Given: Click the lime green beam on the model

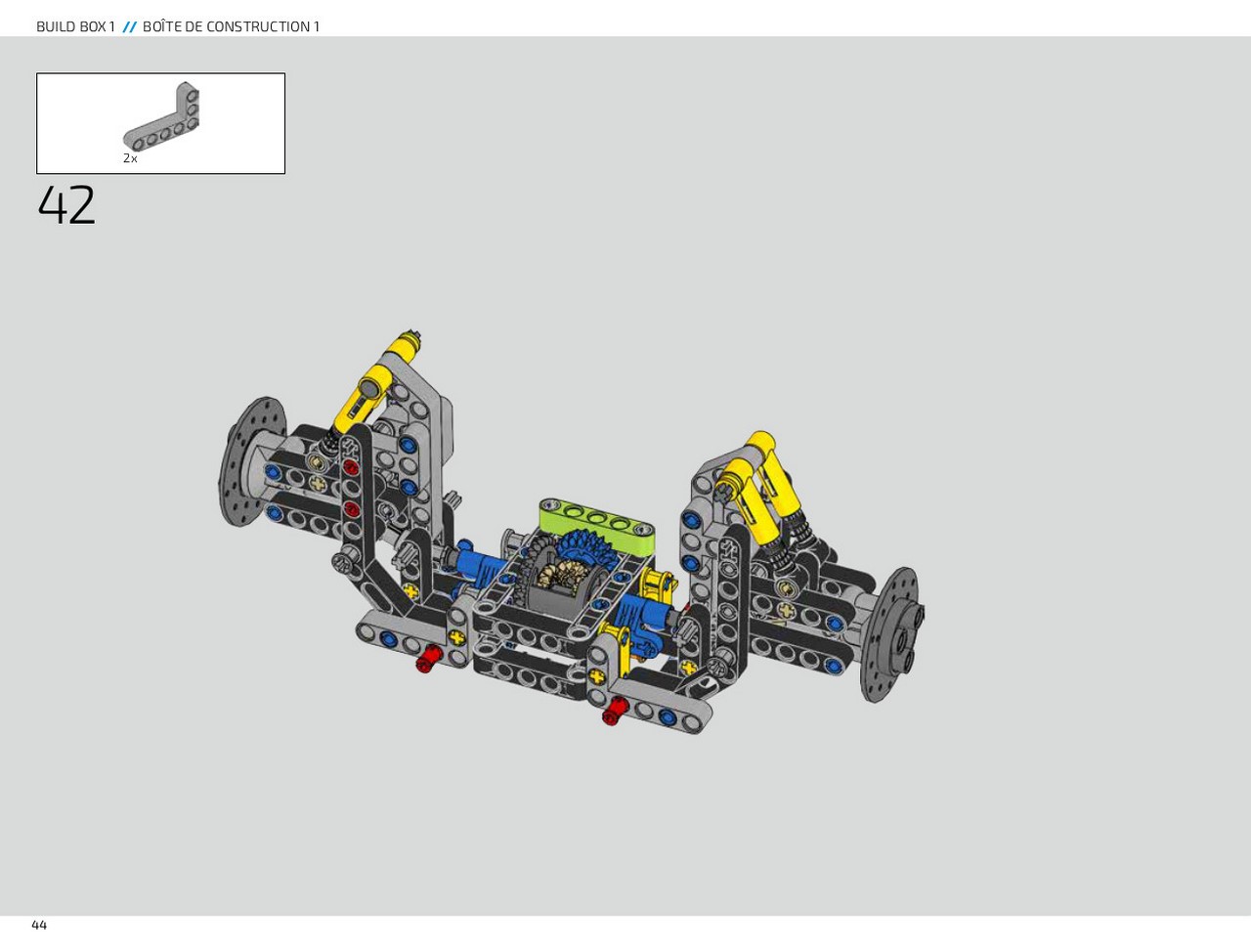Looking at the screenshot, I should (x=597, y=525).
